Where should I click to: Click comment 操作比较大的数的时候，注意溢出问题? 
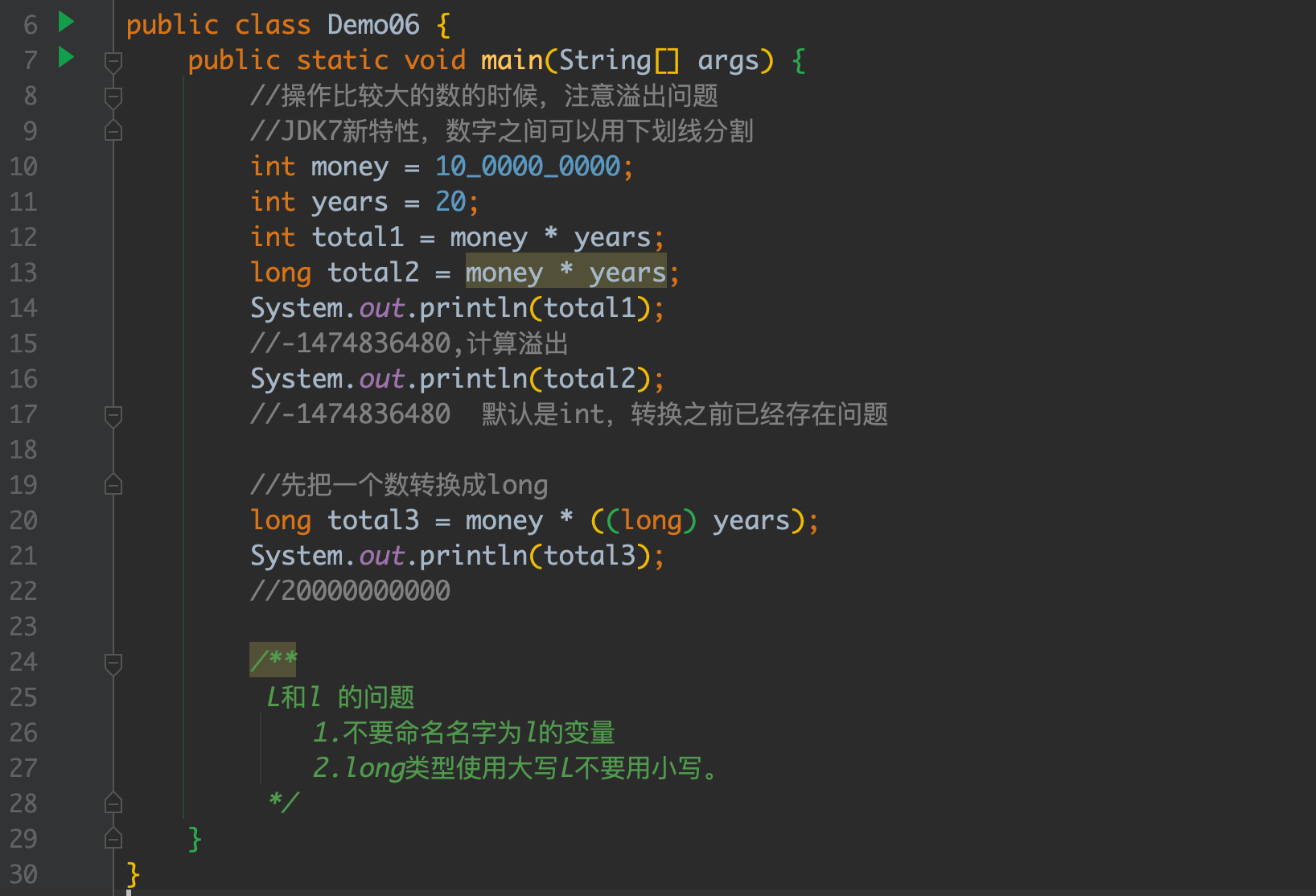(484, 96)
